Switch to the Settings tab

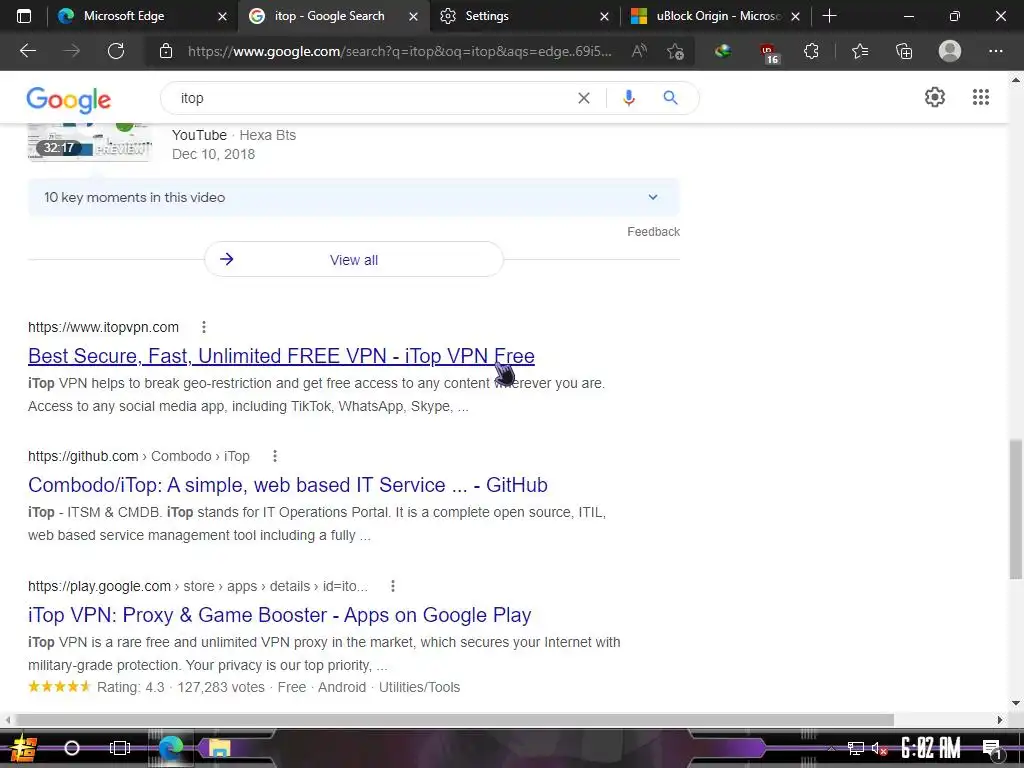tap(487, 16)
